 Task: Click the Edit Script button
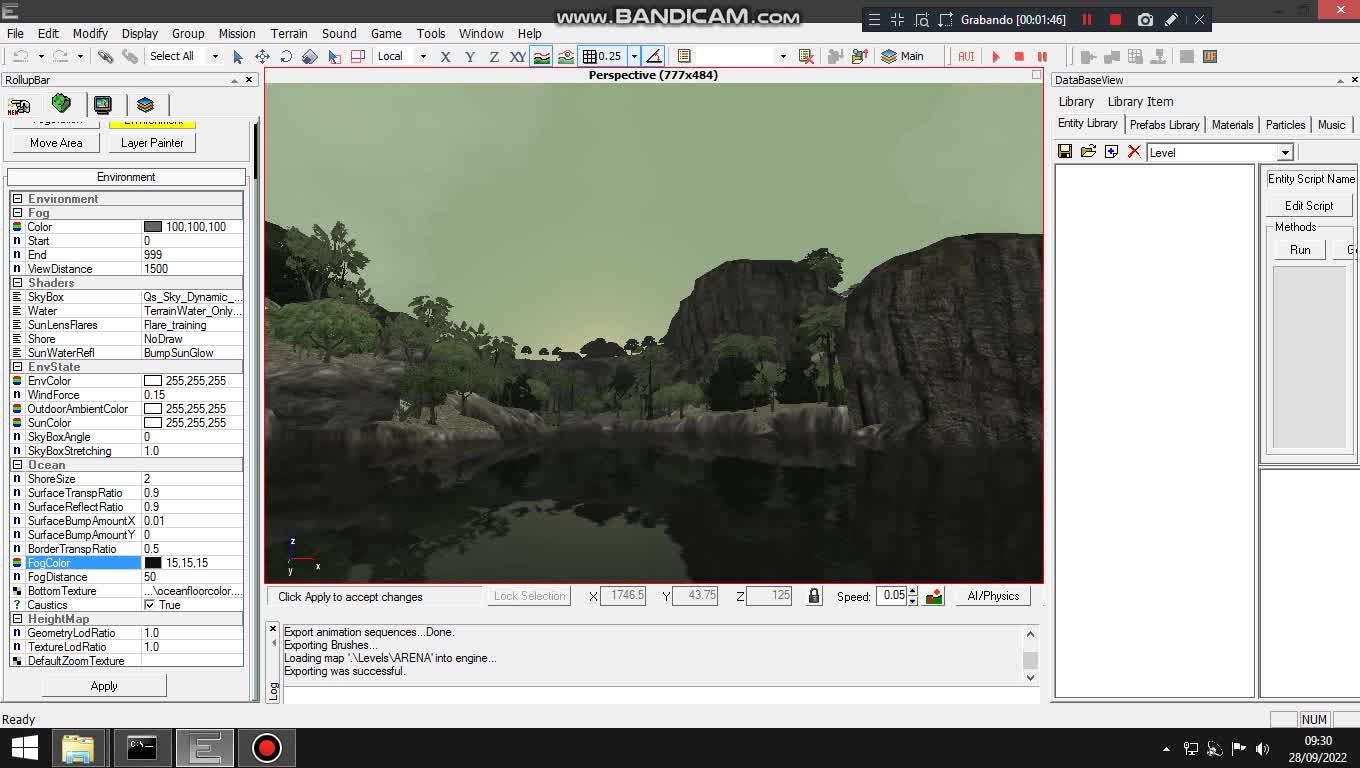pos(1309,206)
